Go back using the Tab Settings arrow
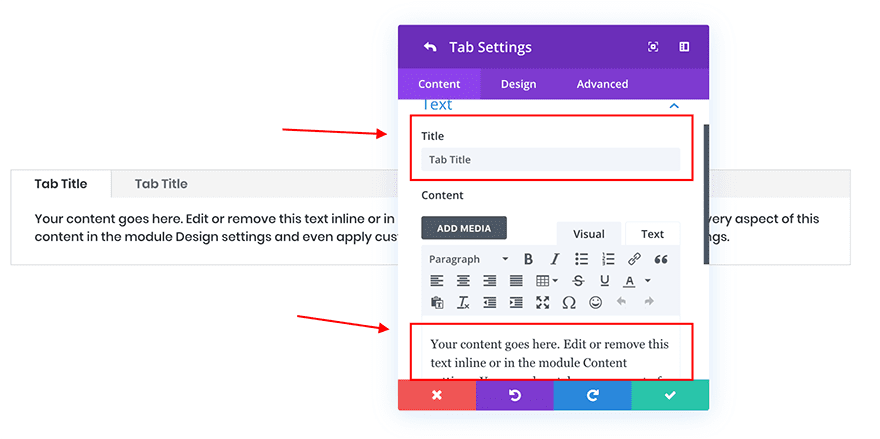880x439 pixels. click(430, 47)
